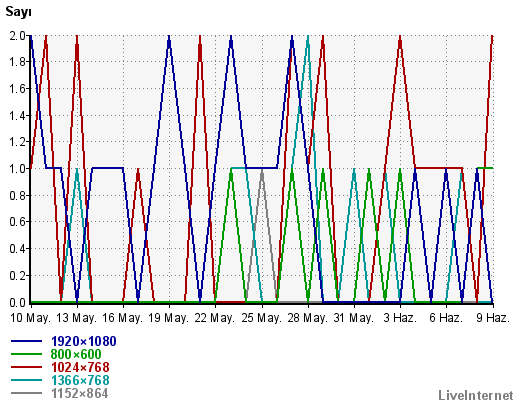
Task: Click the green line swatch for 800×600
Action: (x=26, y=354)
